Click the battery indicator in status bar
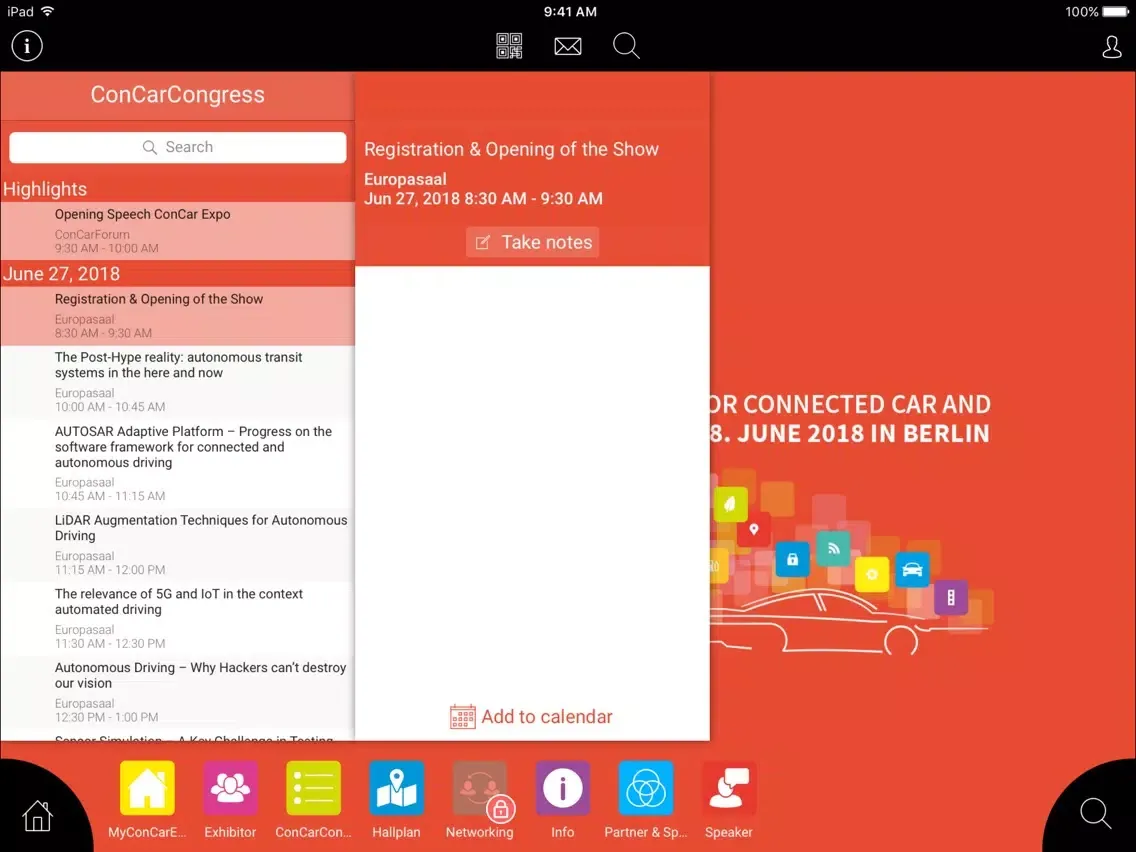 [x=1115, y=12]
